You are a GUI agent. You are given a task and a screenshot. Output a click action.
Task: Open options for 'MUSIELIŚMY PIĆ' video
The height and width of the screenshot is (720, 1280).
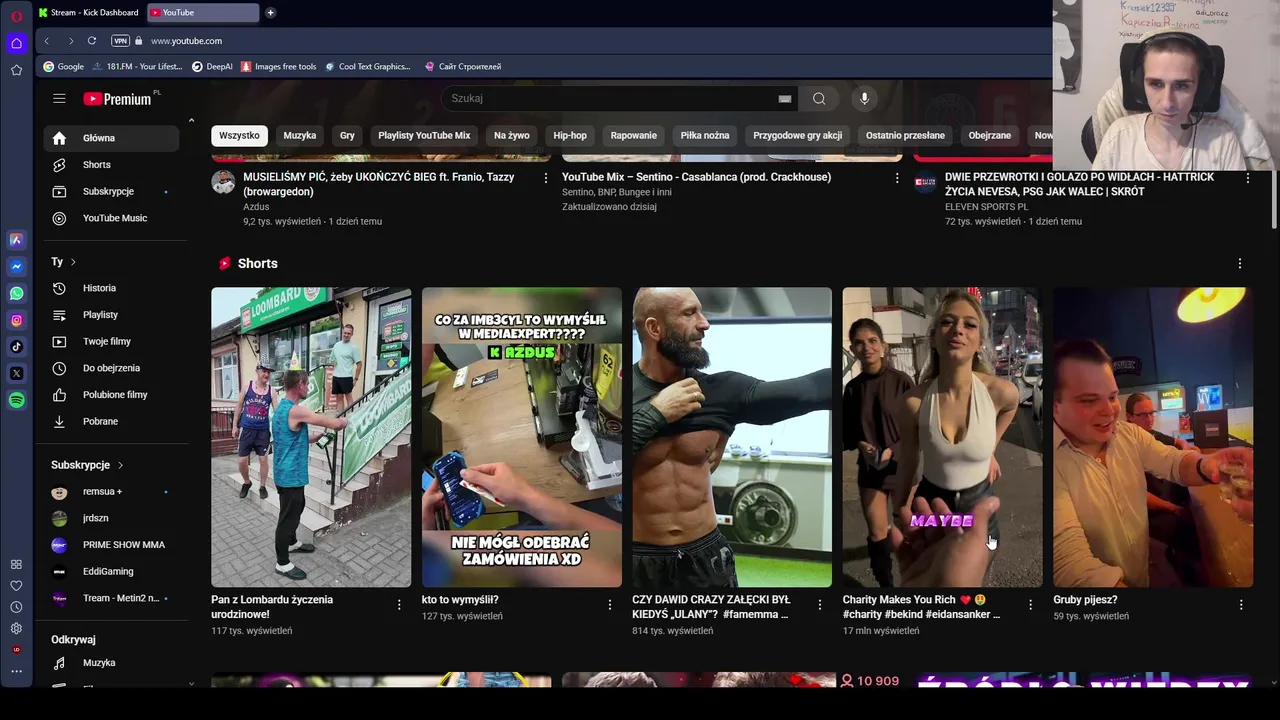[546, 177]
